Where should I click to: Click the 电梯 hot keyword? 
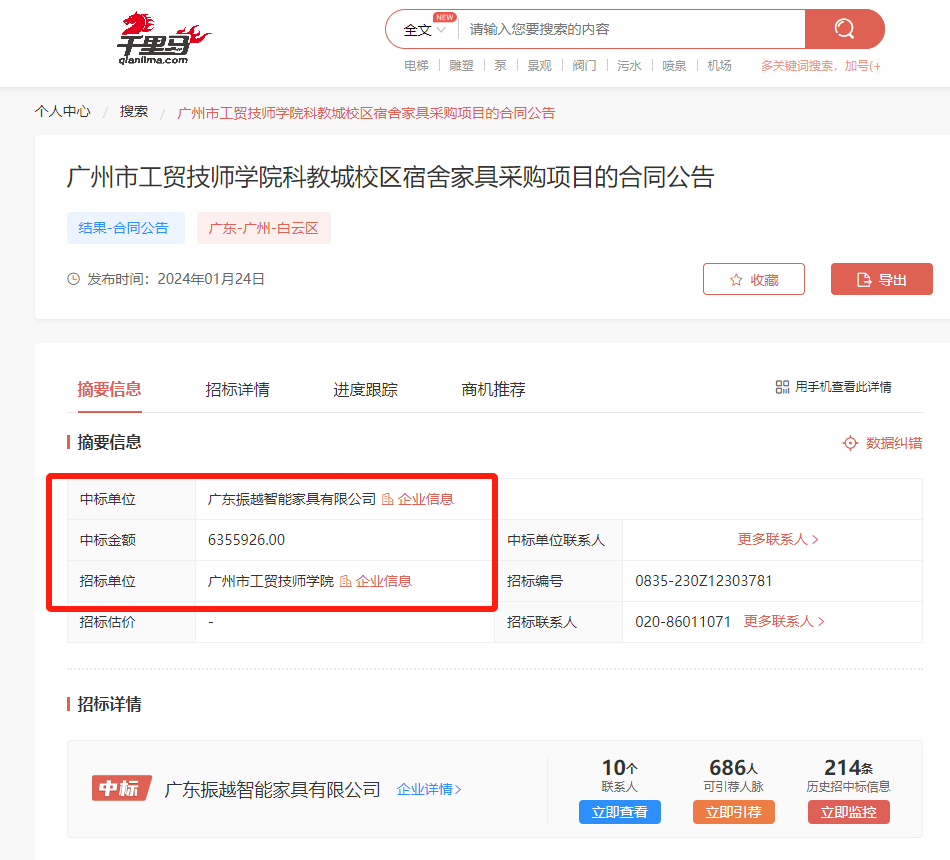[416, 65]
